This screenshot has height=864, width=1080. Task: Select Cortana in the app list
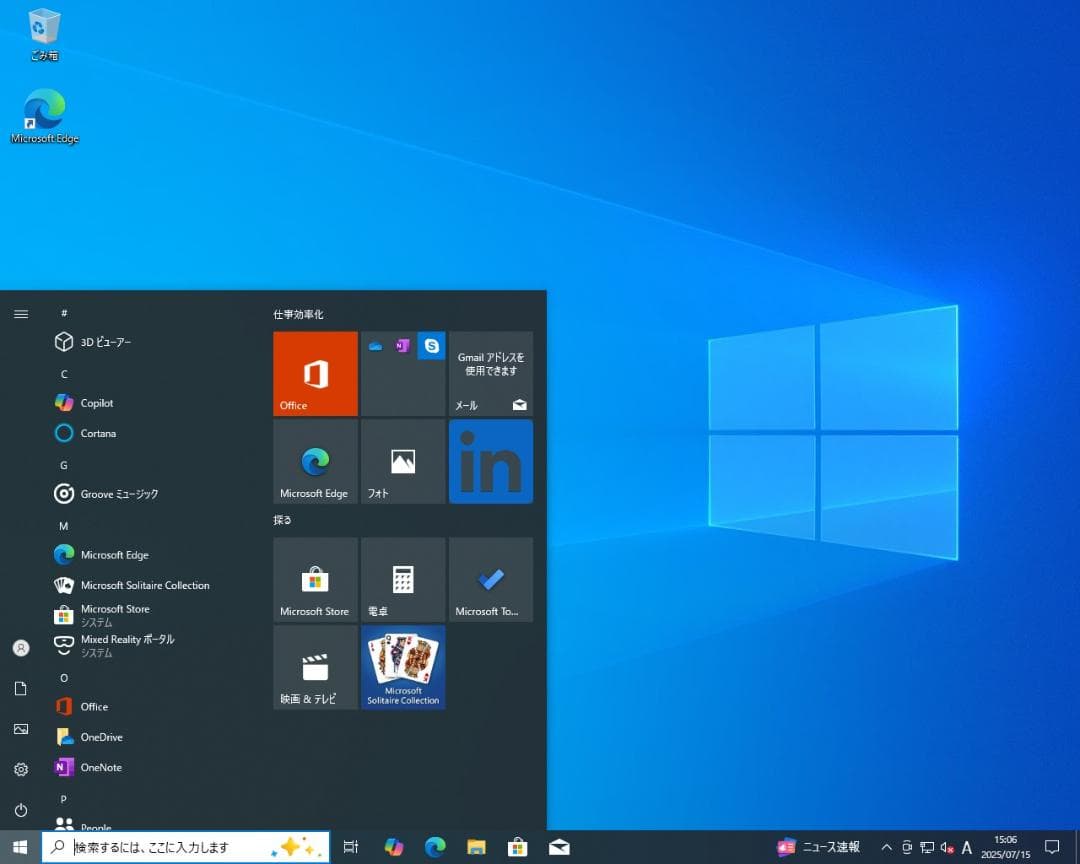[98, 433]
